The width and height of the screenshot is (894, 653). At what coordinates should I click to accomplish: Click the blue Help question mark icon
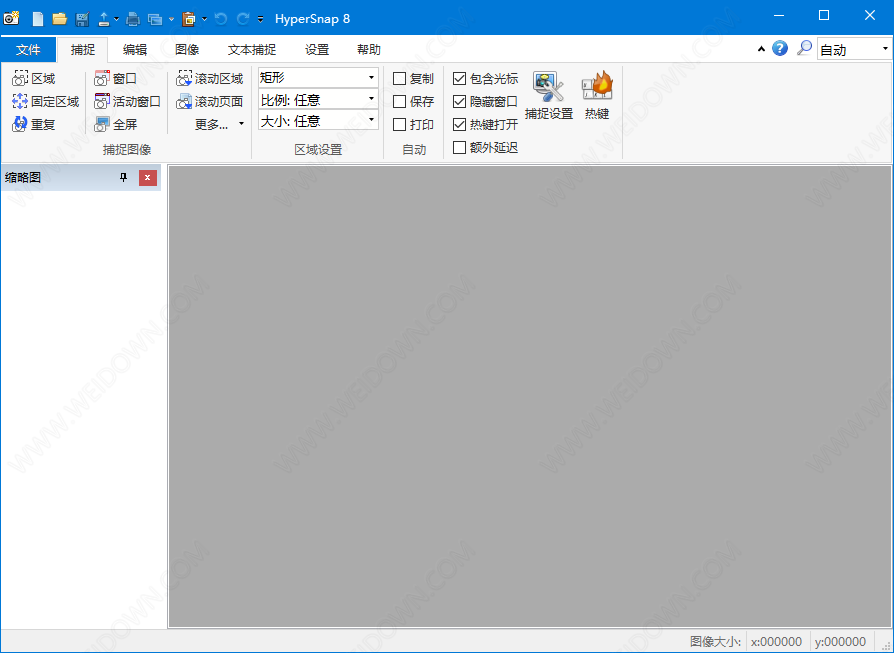coord(780,48)
